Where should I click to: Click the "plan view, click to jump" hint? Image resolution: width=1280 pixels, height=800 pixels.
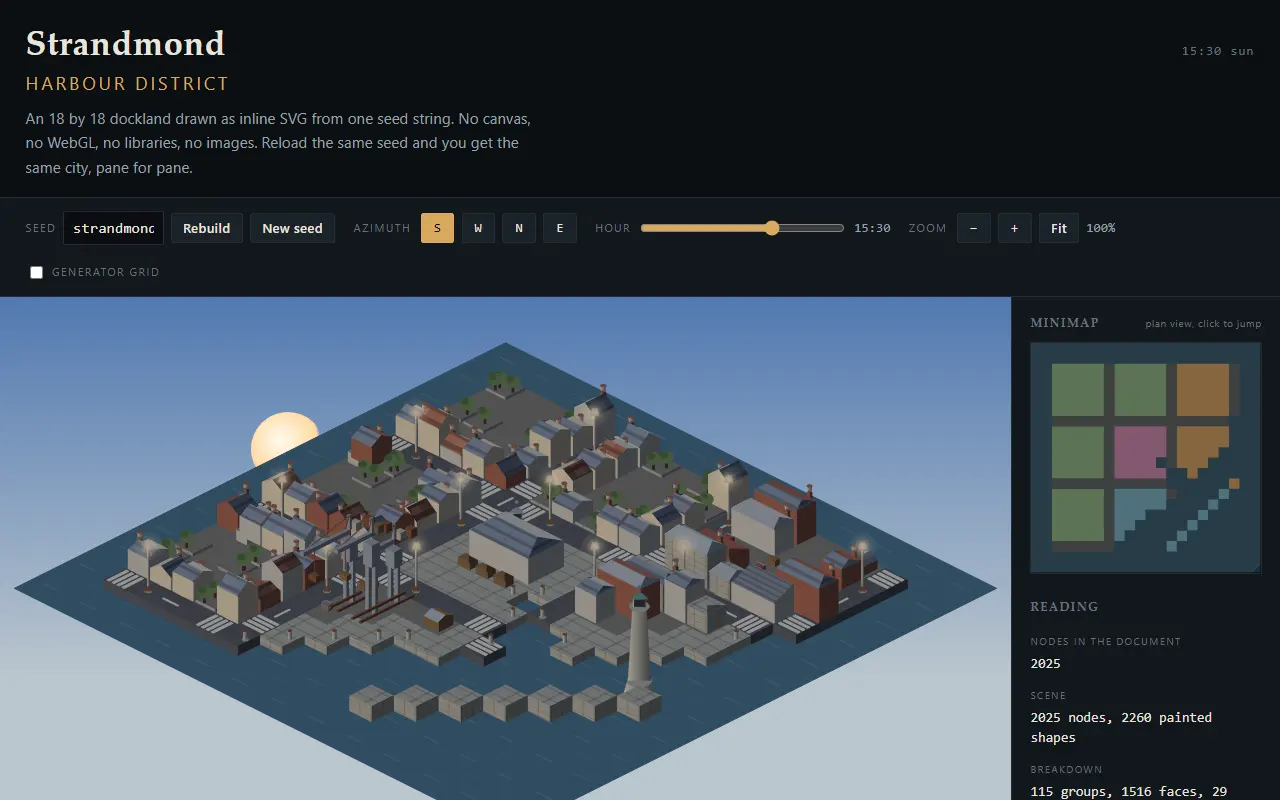pos(1203,324)
